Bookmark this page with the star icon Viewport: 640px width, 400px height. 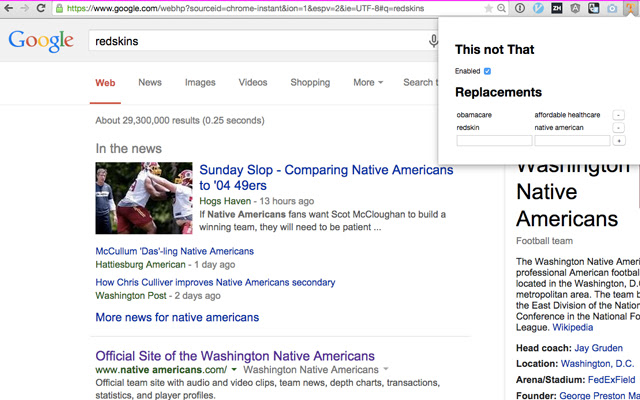488,8
